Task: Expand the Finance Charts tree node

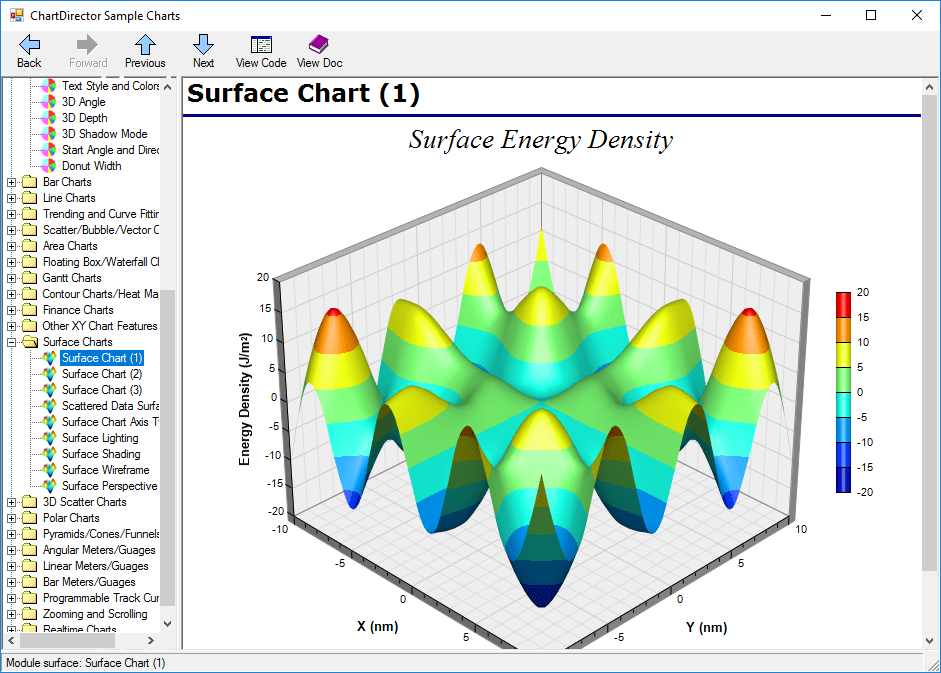Action: click(x=12, y=310)
